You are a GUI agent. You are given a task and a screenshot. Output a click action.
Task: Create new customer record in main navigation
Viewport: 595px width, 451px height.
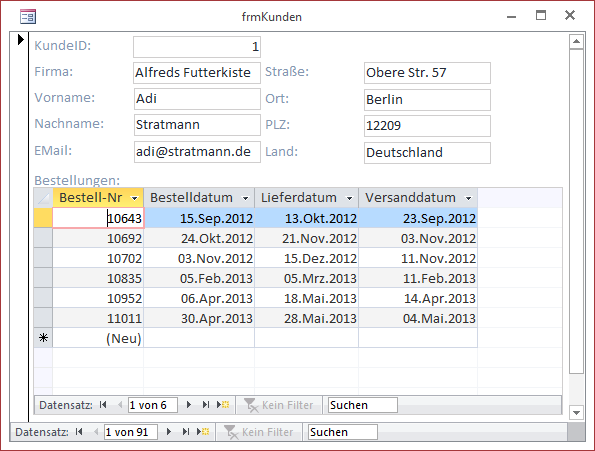pyautogui.click(x=203, y=432)
